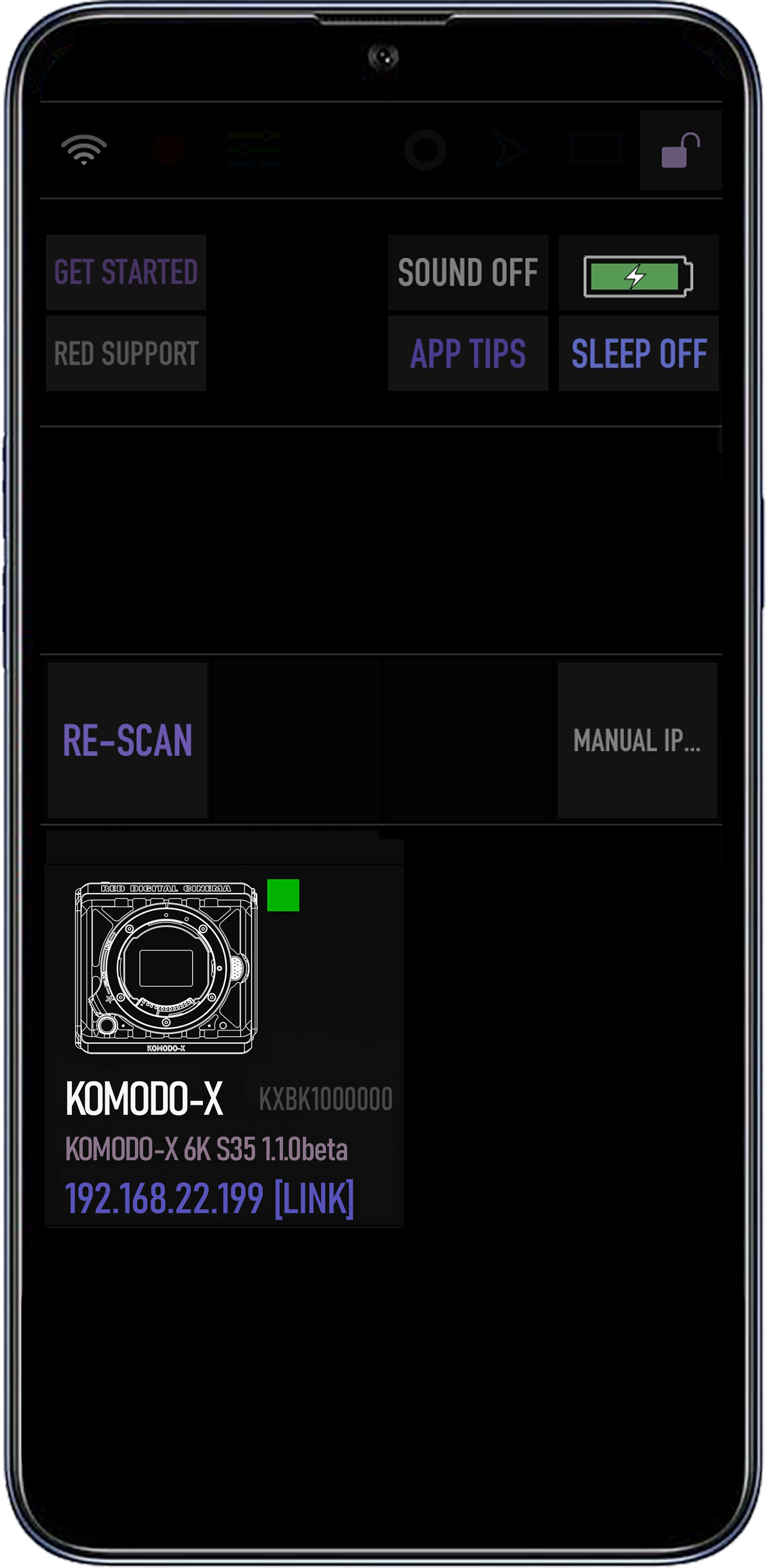Toggle the SLEEP OFF setting
The image size is (766, 1568).
(x=639, y=353)
